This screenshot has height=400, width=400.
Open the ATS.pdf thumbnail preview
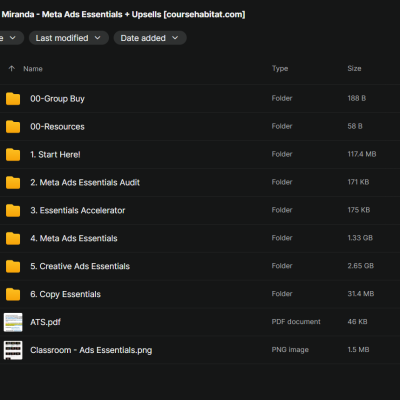pyautogui.click(x=13, y=322)
